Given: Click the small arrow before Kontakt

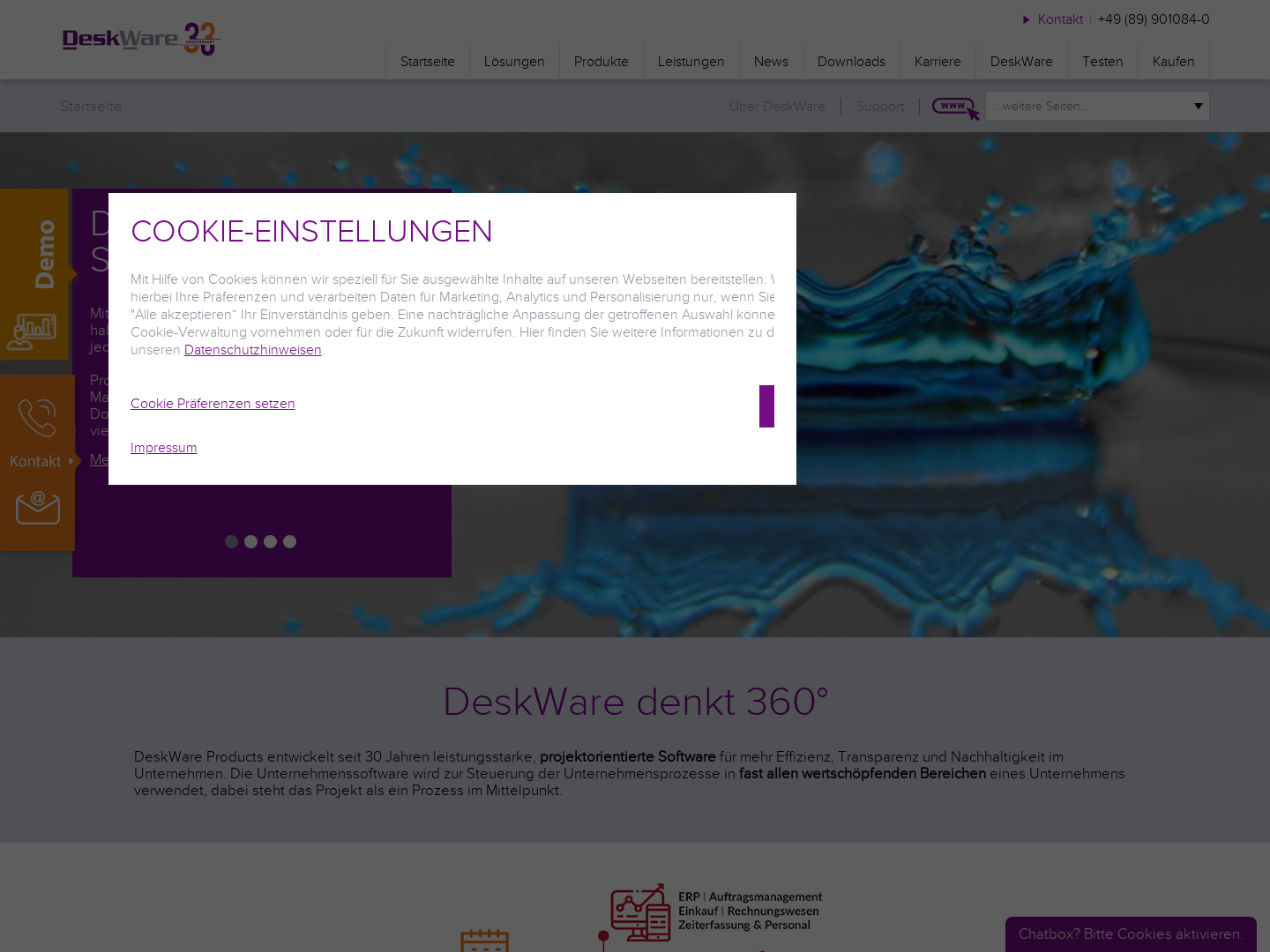Looking at the screenshot, I should coord(1027,19).
